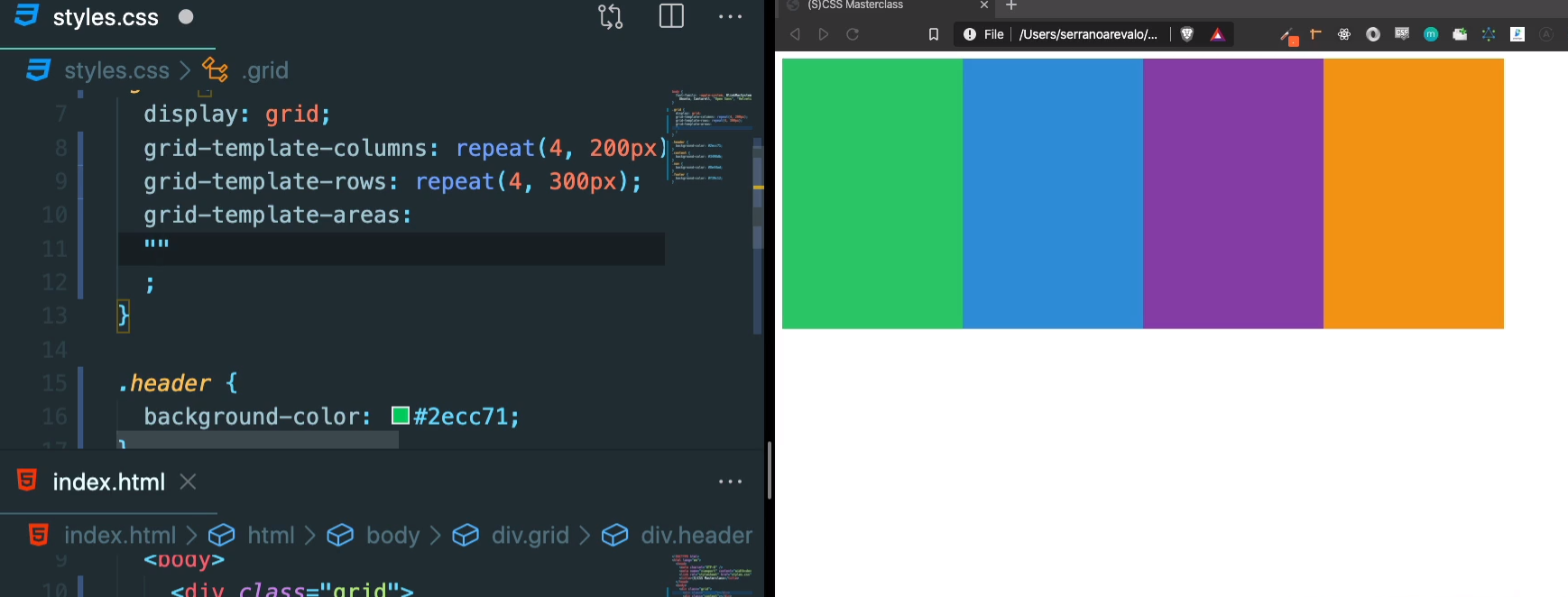
Task: Click the closing brace on line 13
Action: pyautogui.click(x=124, y=316)
